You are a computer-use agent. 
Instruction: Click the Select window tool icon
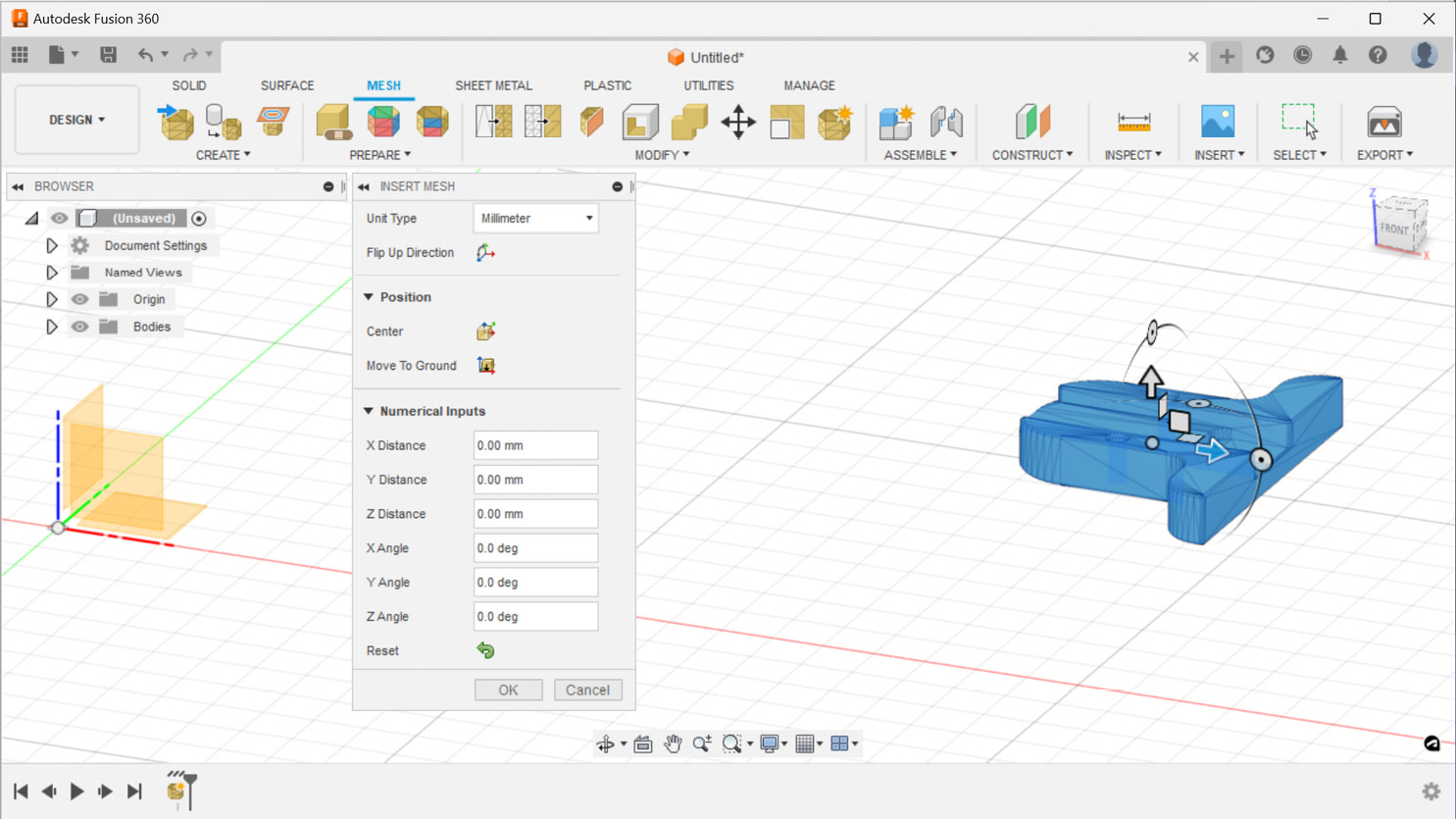(x=1300, y=122)
